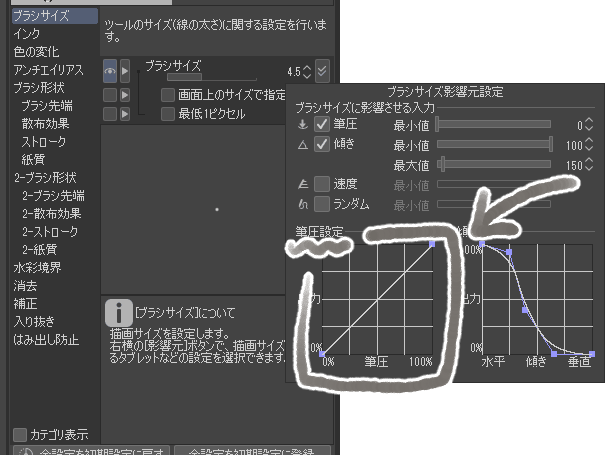This screenshot has height=455, width=609.
Task: Click the info icon for [ブラシサイズ]について
Action: [120, 314]
